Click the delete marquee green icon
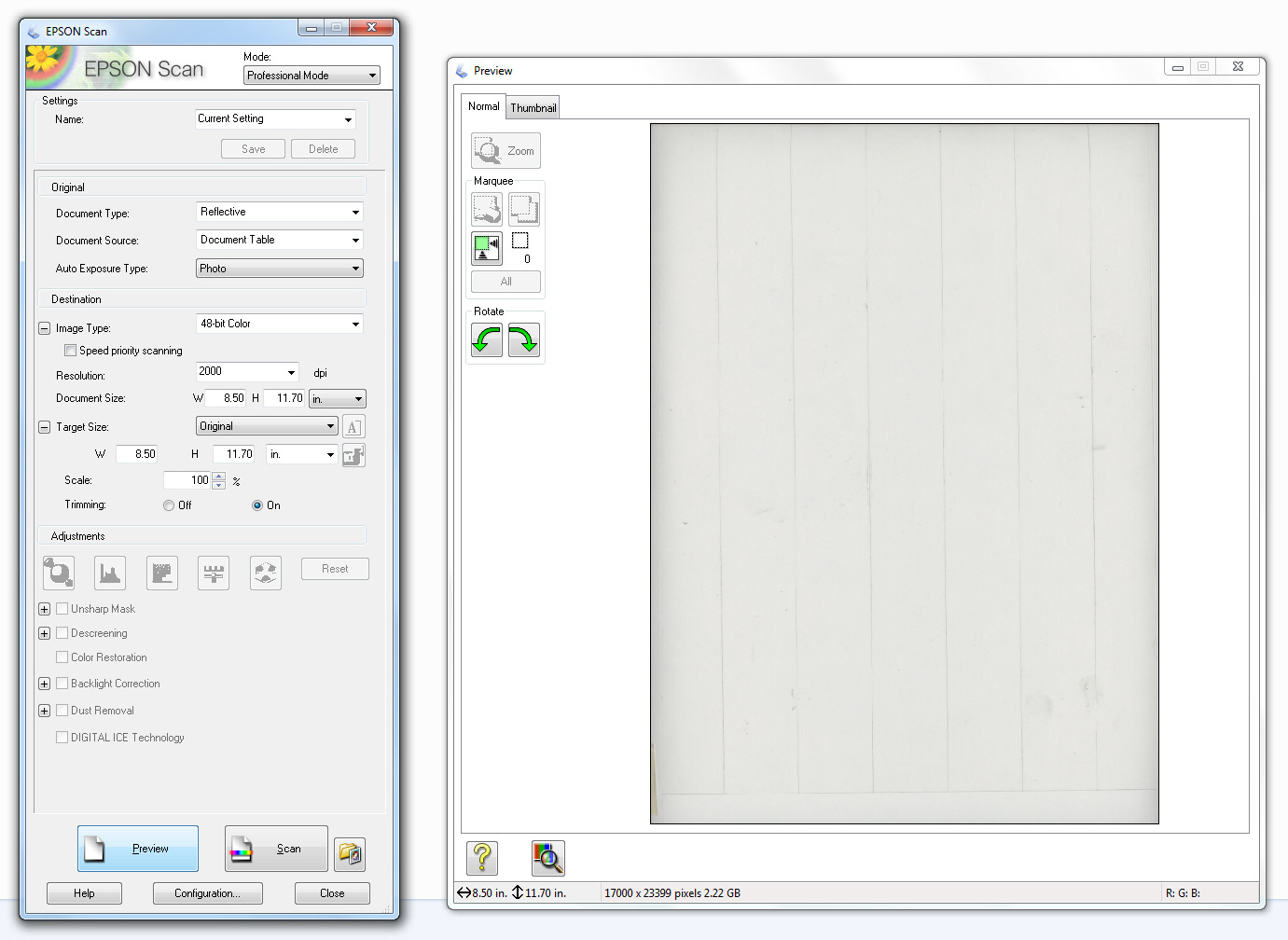The height and width of the screenshot is (940, 1288). 487,248
